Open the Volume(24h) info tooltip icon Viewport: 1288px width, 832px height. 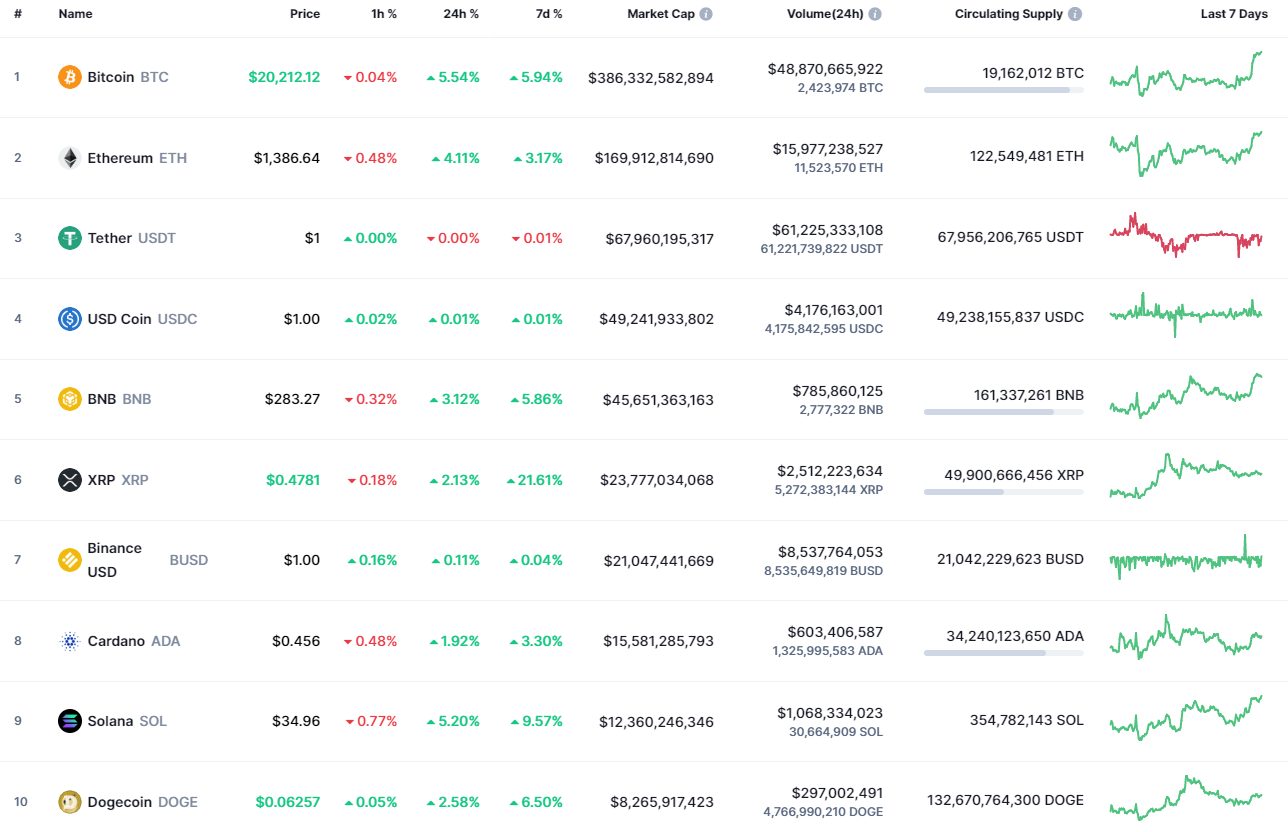point(874,14)
